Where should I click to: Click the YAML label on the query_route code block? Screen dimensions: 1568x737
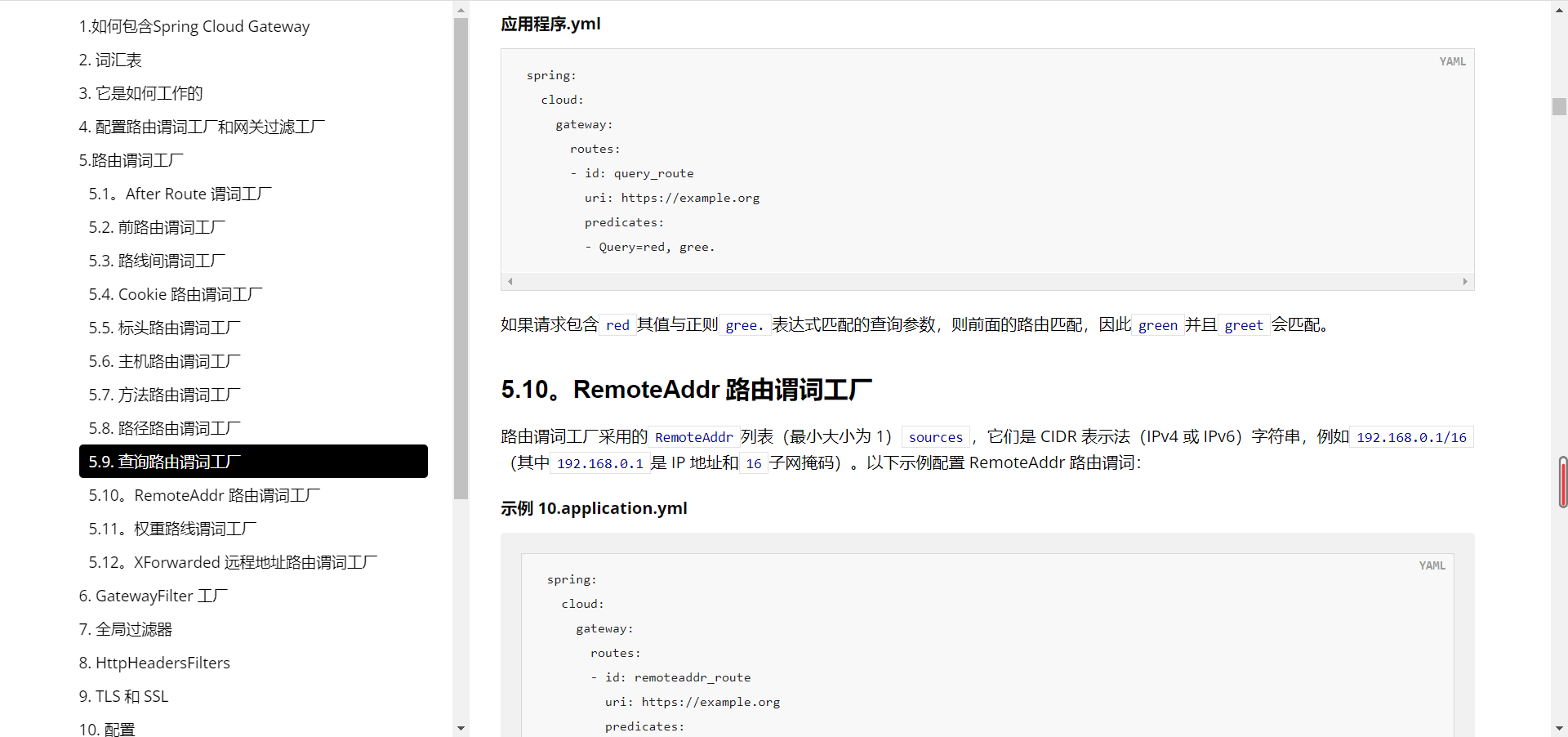(1452, 60)
